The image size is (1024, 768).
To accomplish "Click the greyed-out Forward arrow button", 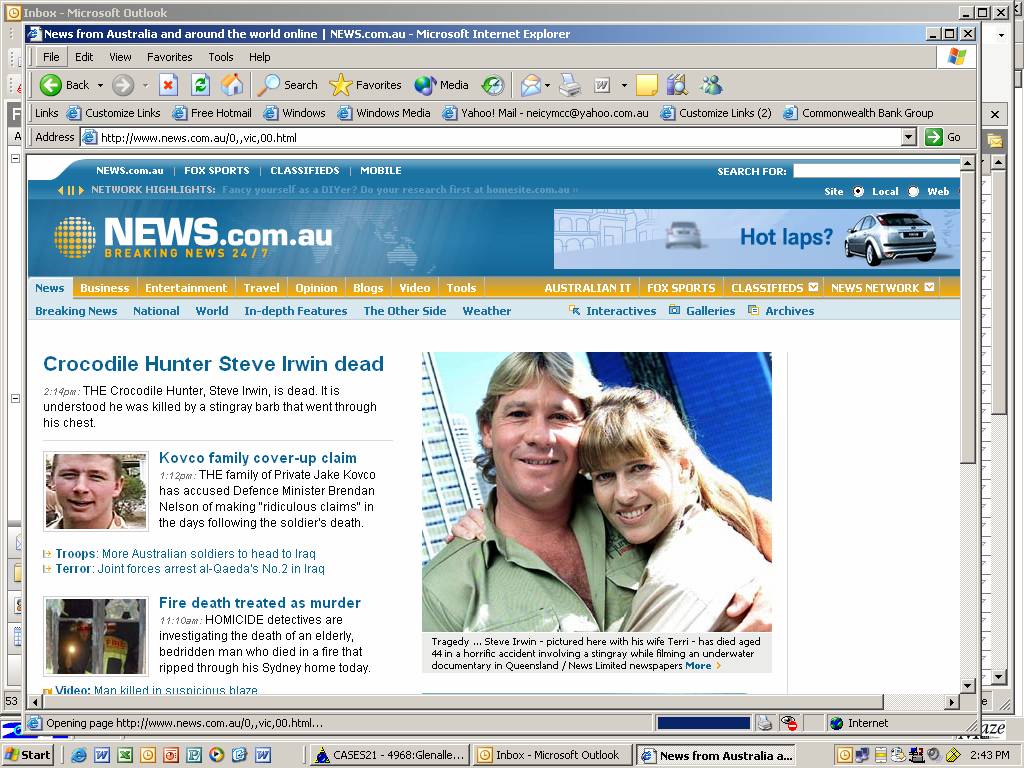I will (122, 85).
